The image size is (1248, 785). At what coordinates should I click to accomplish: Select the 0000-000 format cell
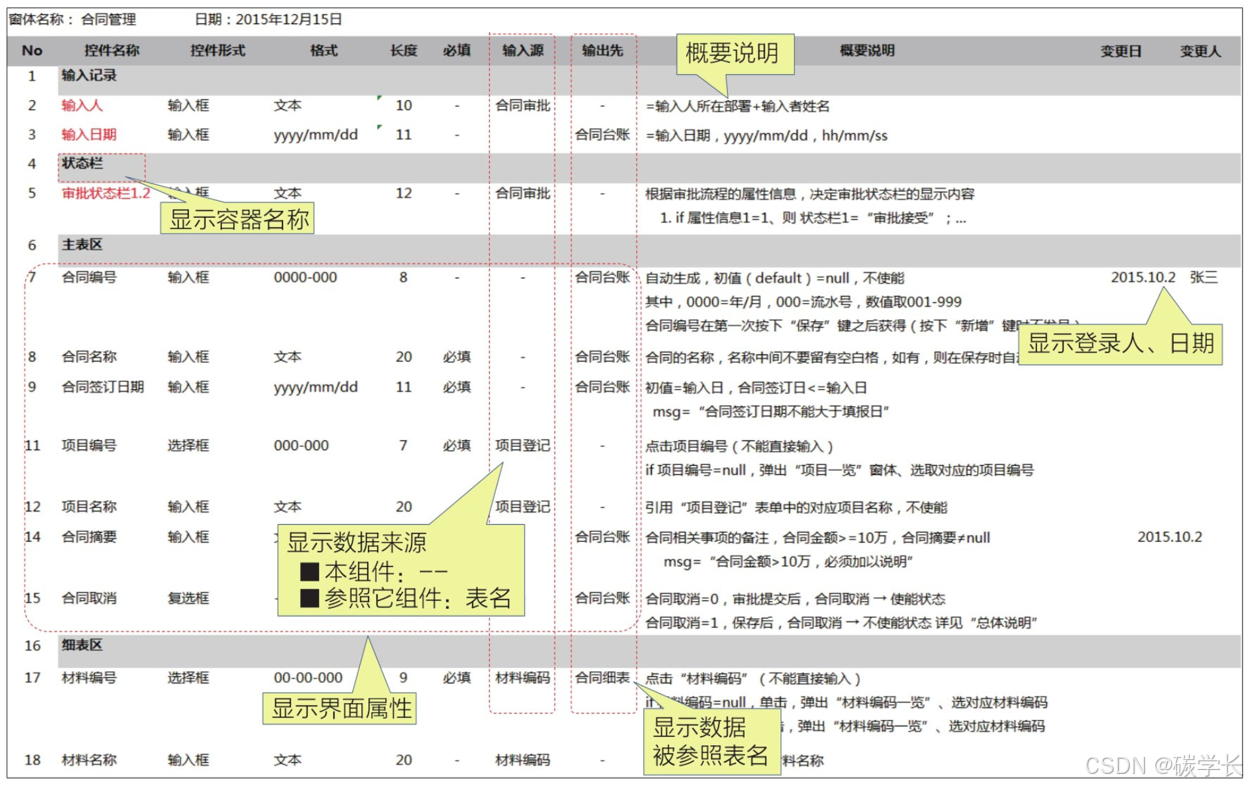click(305, 277)
